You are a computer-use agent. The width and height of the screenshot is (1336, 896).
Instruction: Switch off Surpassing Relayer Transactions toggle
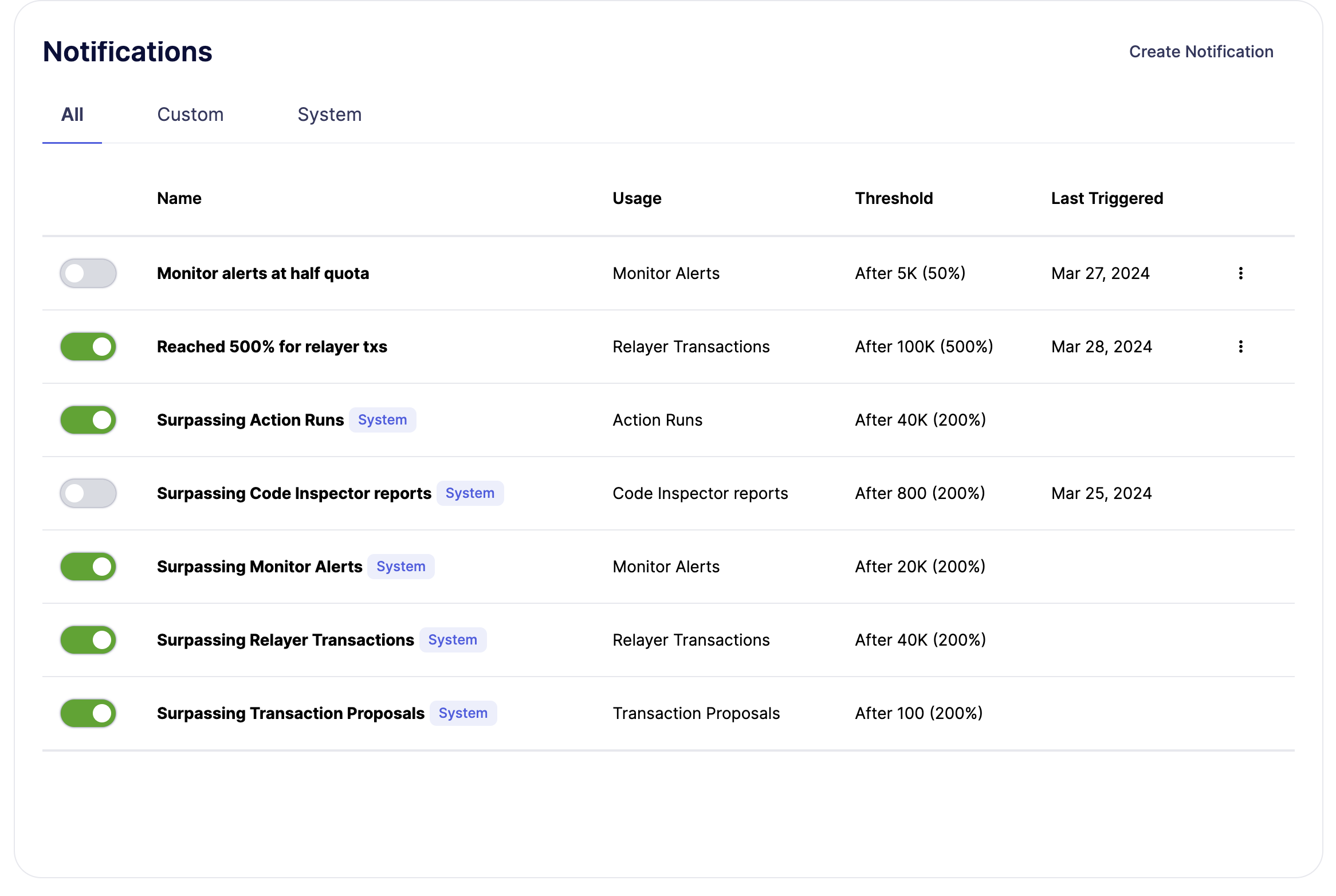[x=88, y=640]
